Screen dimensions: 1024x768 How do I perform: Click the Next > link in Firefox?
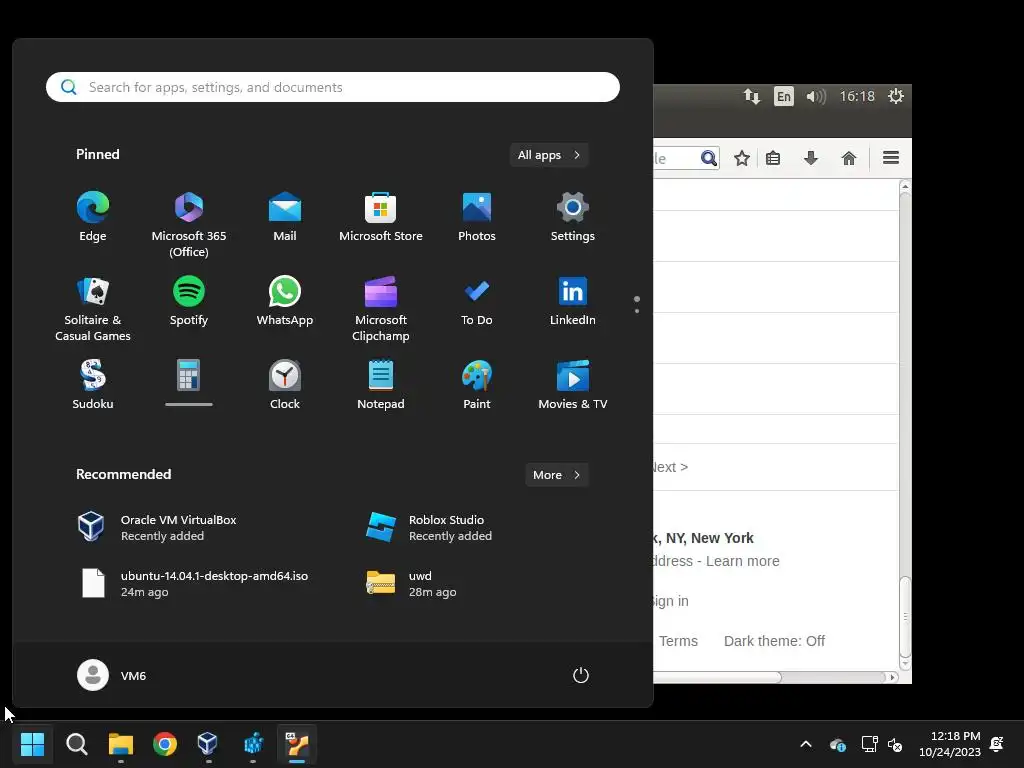(x=671, y=467)
